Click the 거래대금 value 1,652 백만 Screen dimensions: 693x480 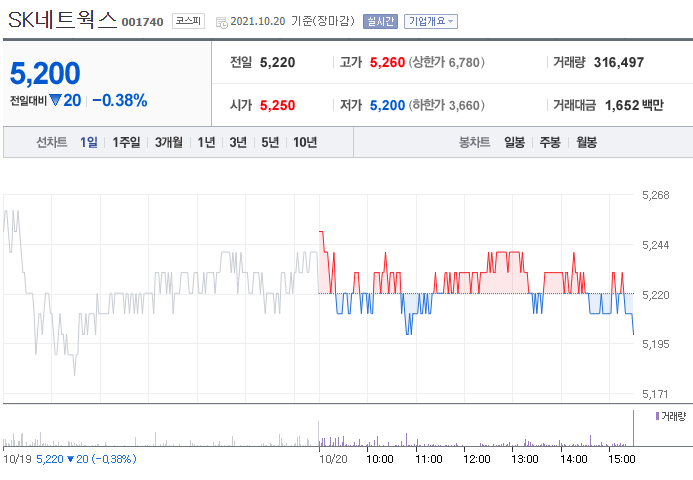(x=634, y=106)
